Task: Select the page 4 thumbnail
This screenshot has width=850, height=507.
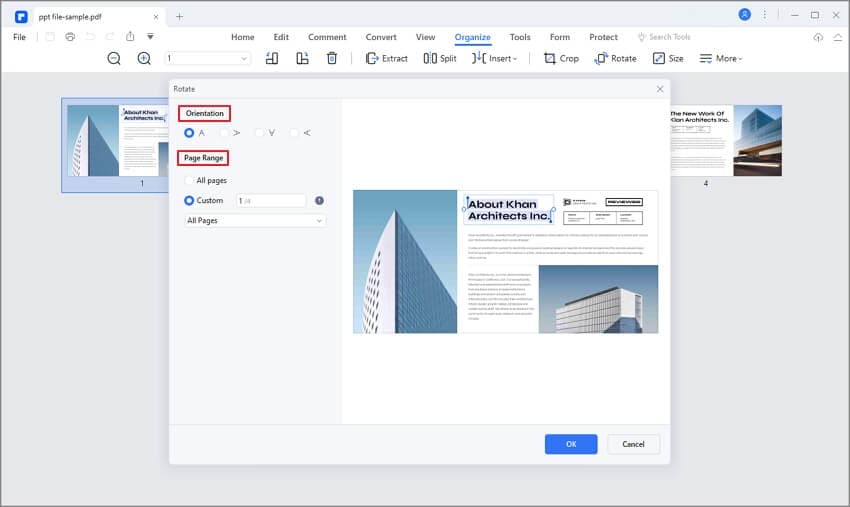Action: [726, 140]
